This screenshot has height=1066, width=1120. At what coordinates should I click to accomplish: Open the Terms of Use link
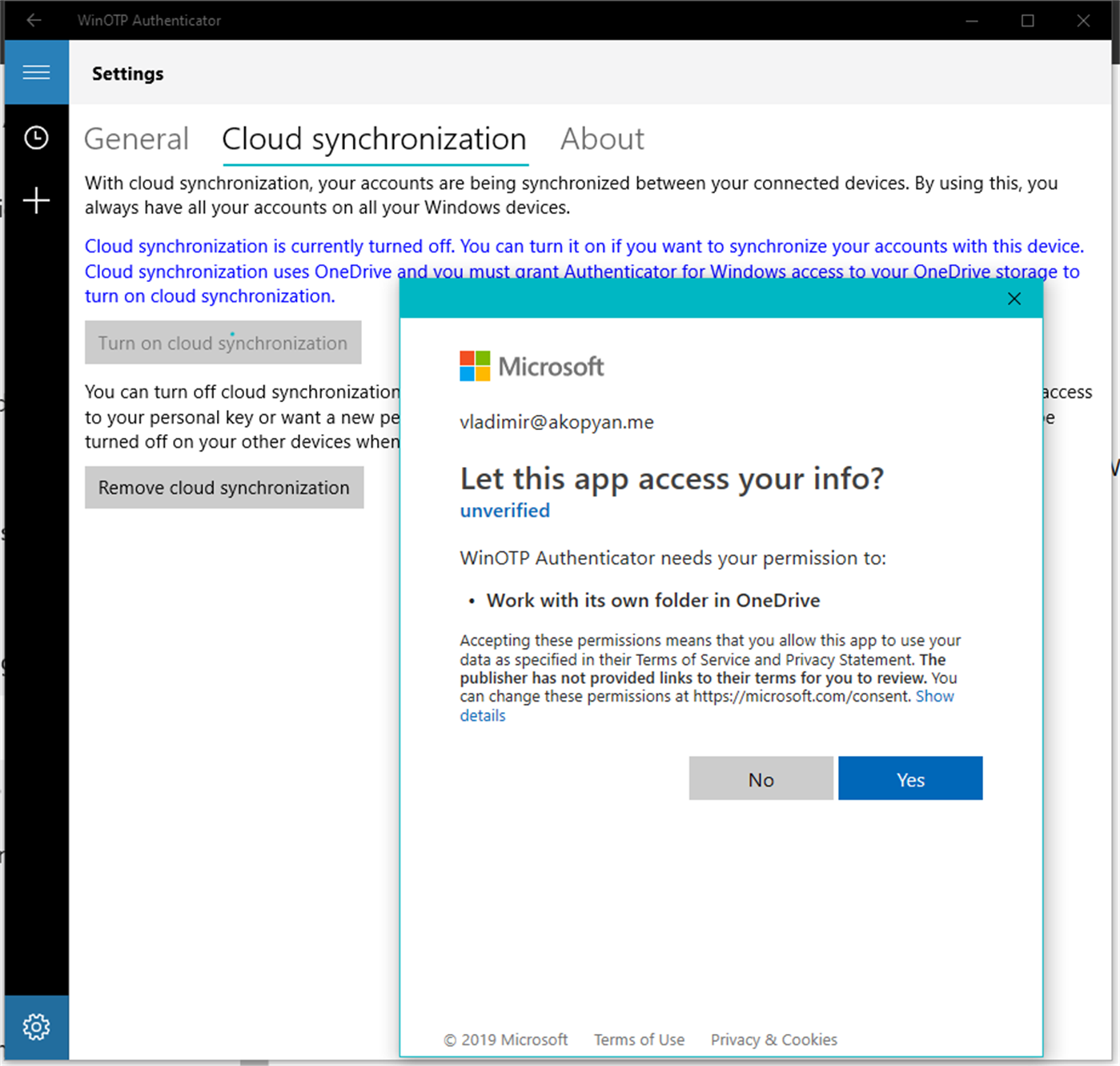(x=639, y=1039)
